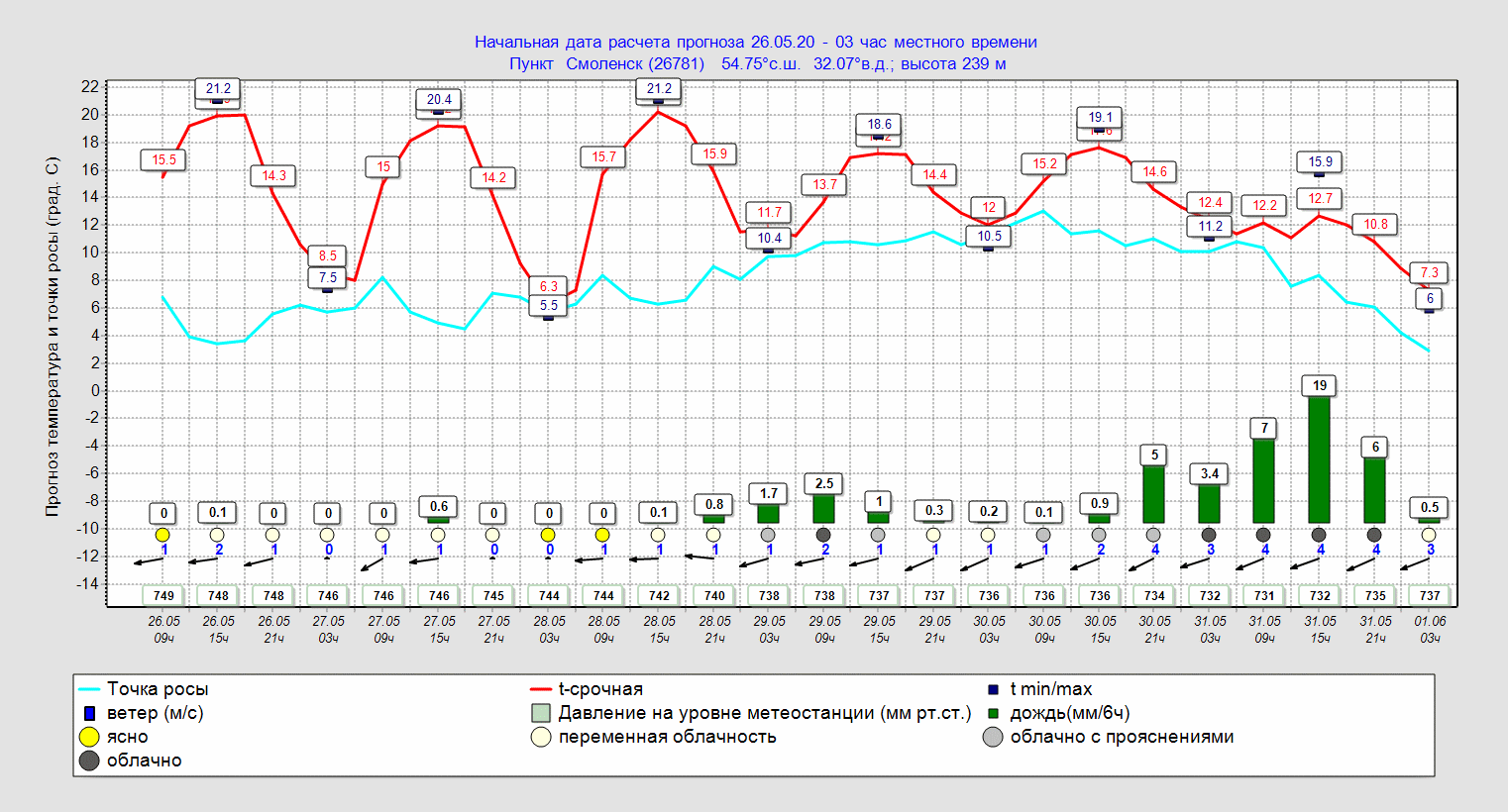
Task: Click the green rain bar labeled 7
Action: (x=1263, y=480)
